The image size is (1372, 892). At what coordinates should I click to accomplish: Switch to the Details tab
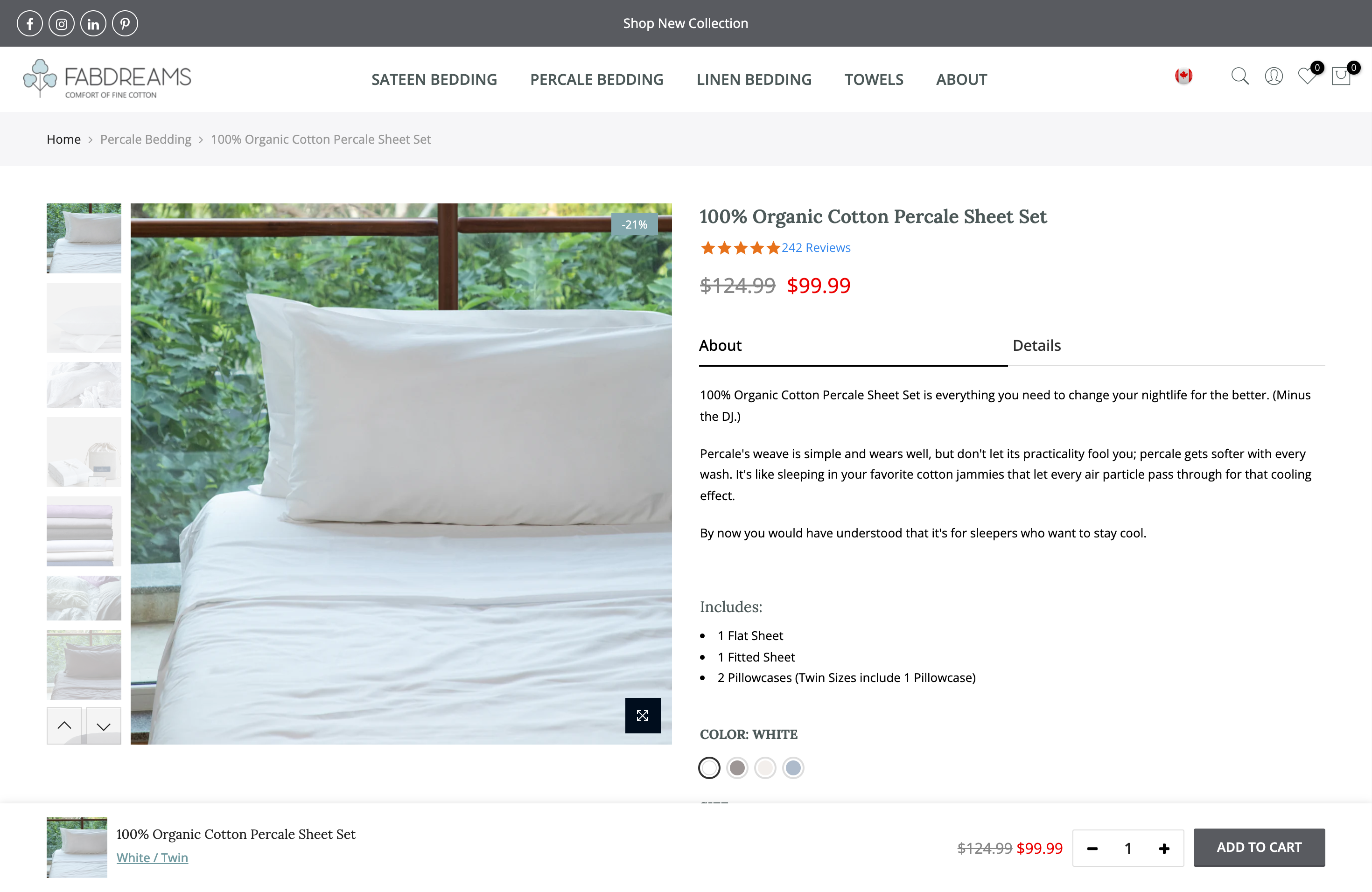tap(1036, 345)
